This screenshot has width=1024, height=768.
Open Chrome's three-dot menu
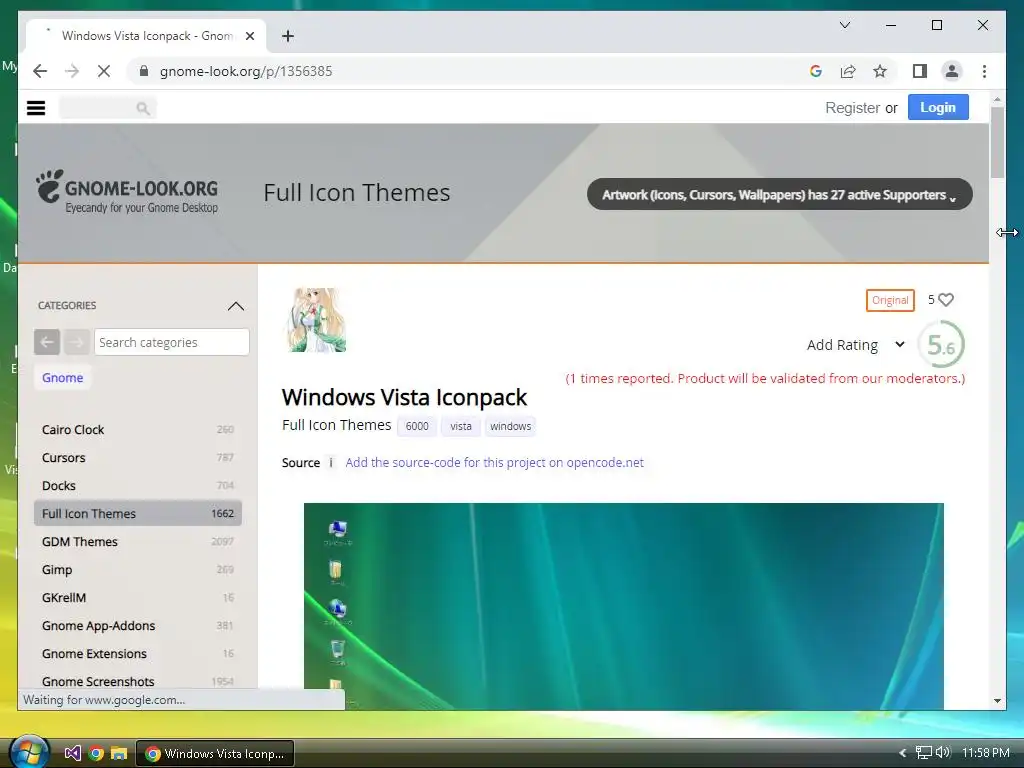click(x=984, y=71)
